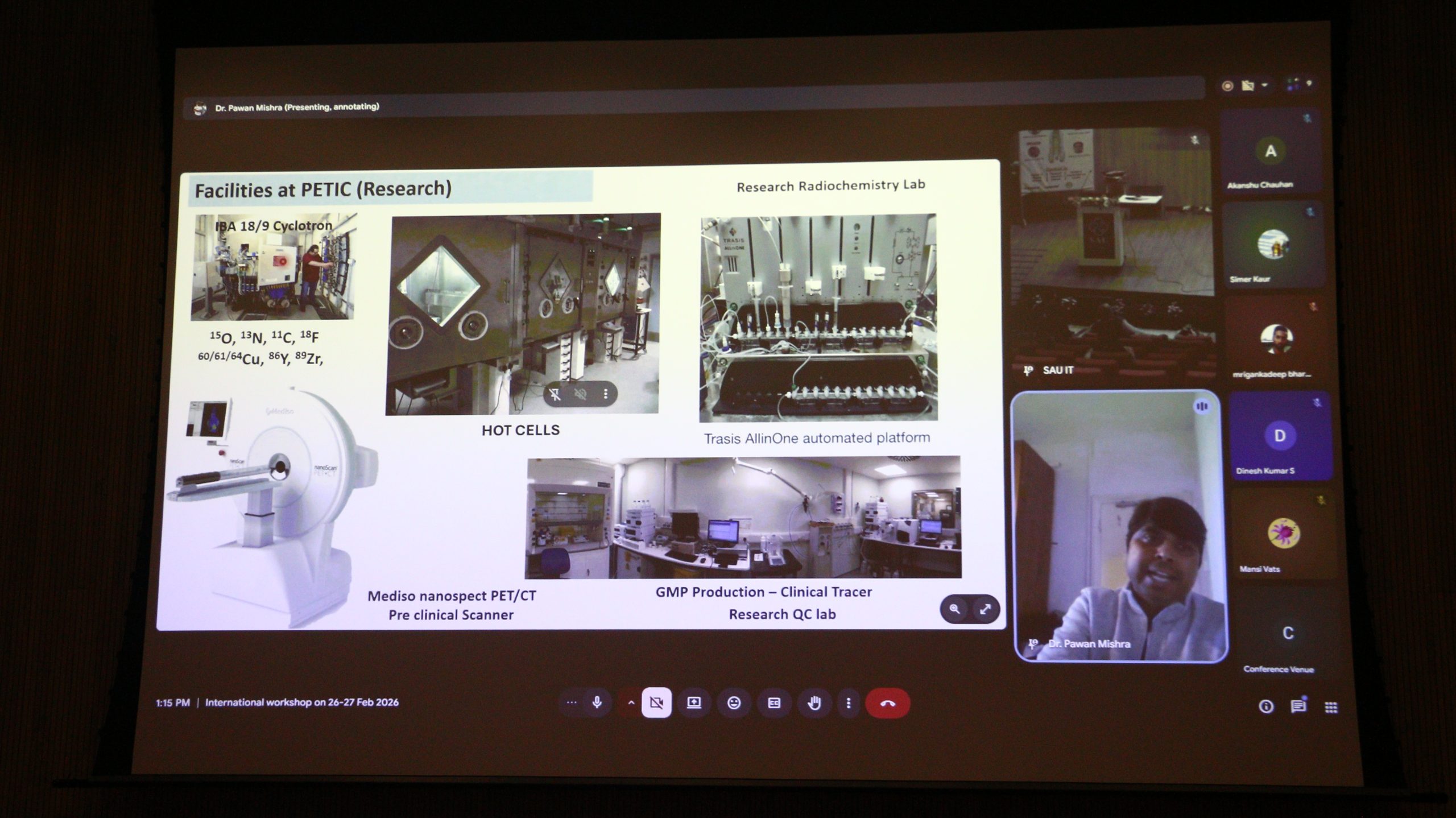Open options on hot cells overlay
Viewport: 1456px width, 818px height.
coord(606,394)
